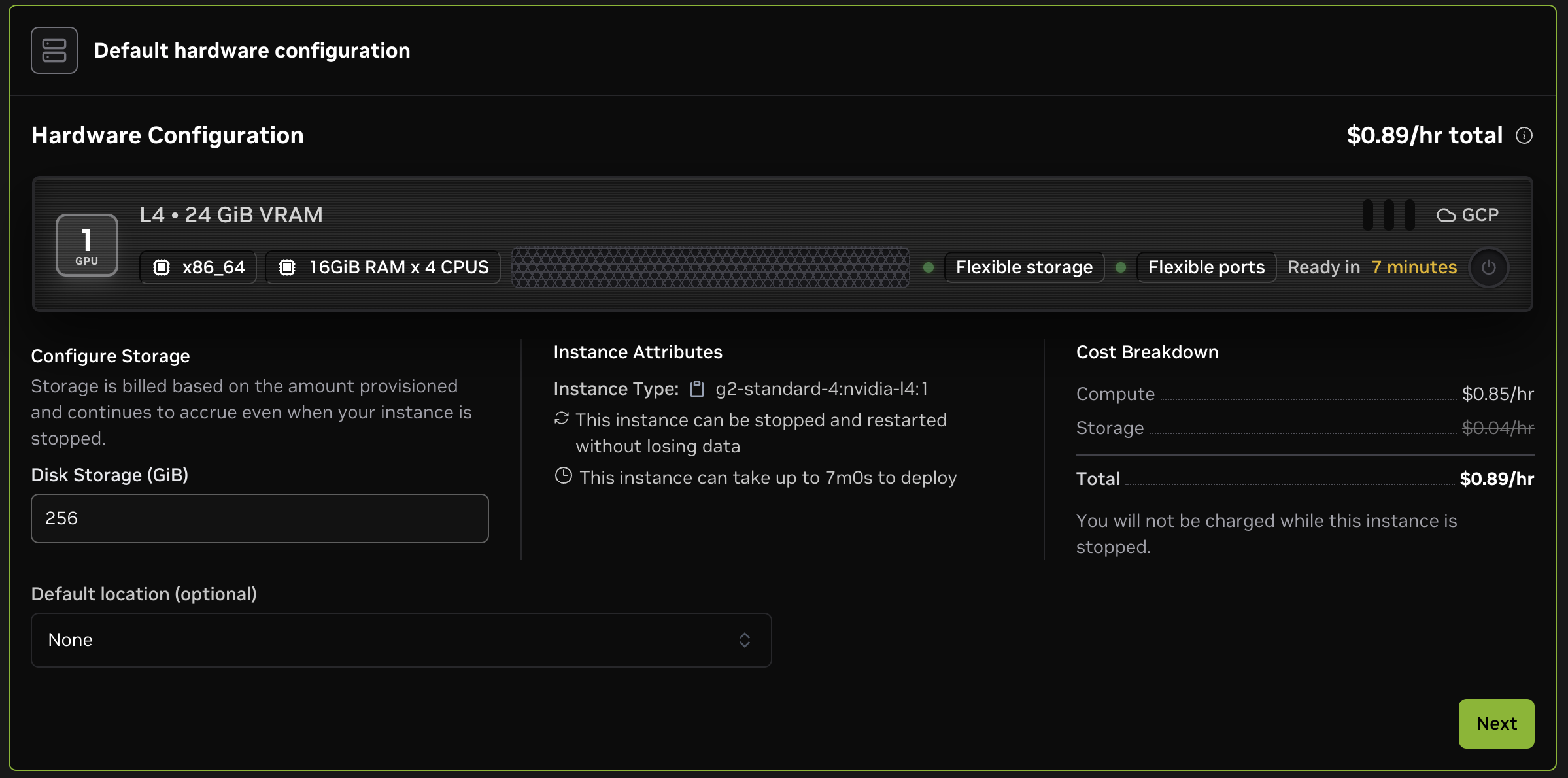Click the not charged while stopped note
The image size is (1568, 778).
[x=1267, y=534]
